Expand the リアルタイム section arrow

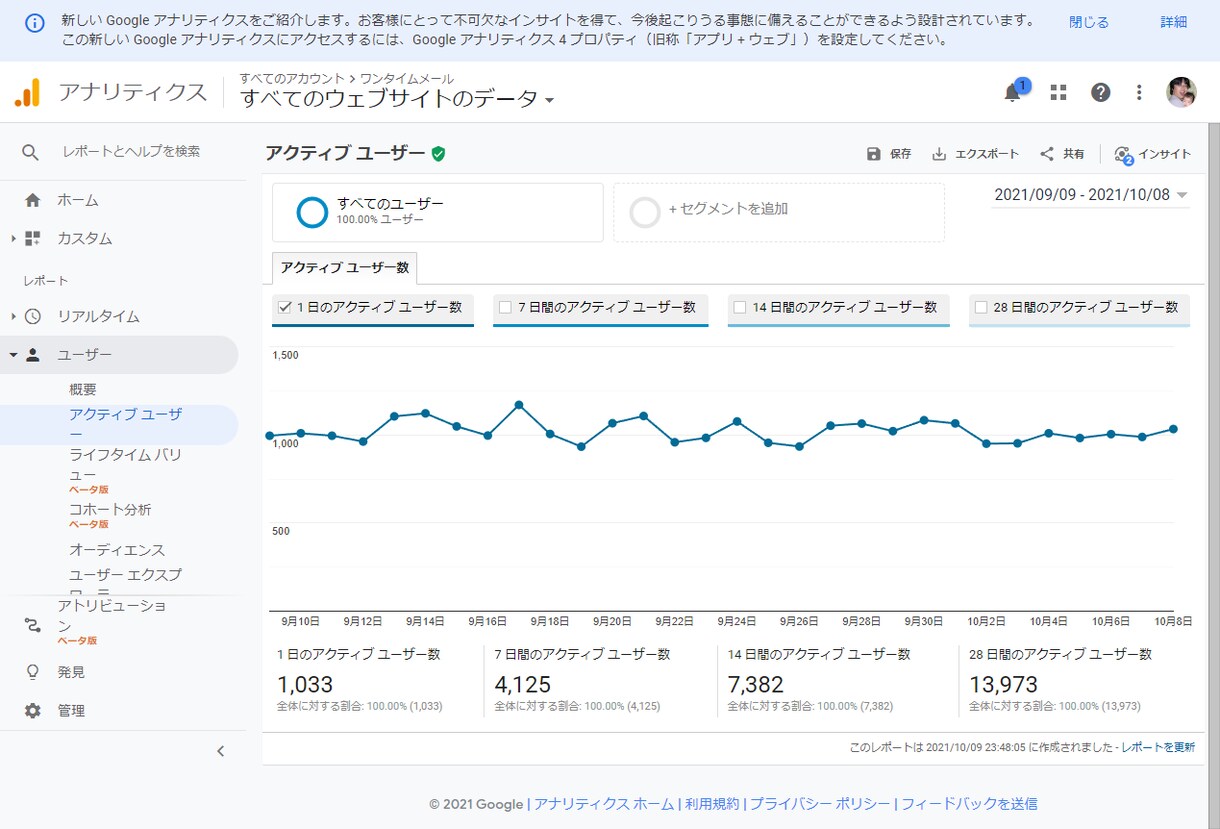point(13,316)
